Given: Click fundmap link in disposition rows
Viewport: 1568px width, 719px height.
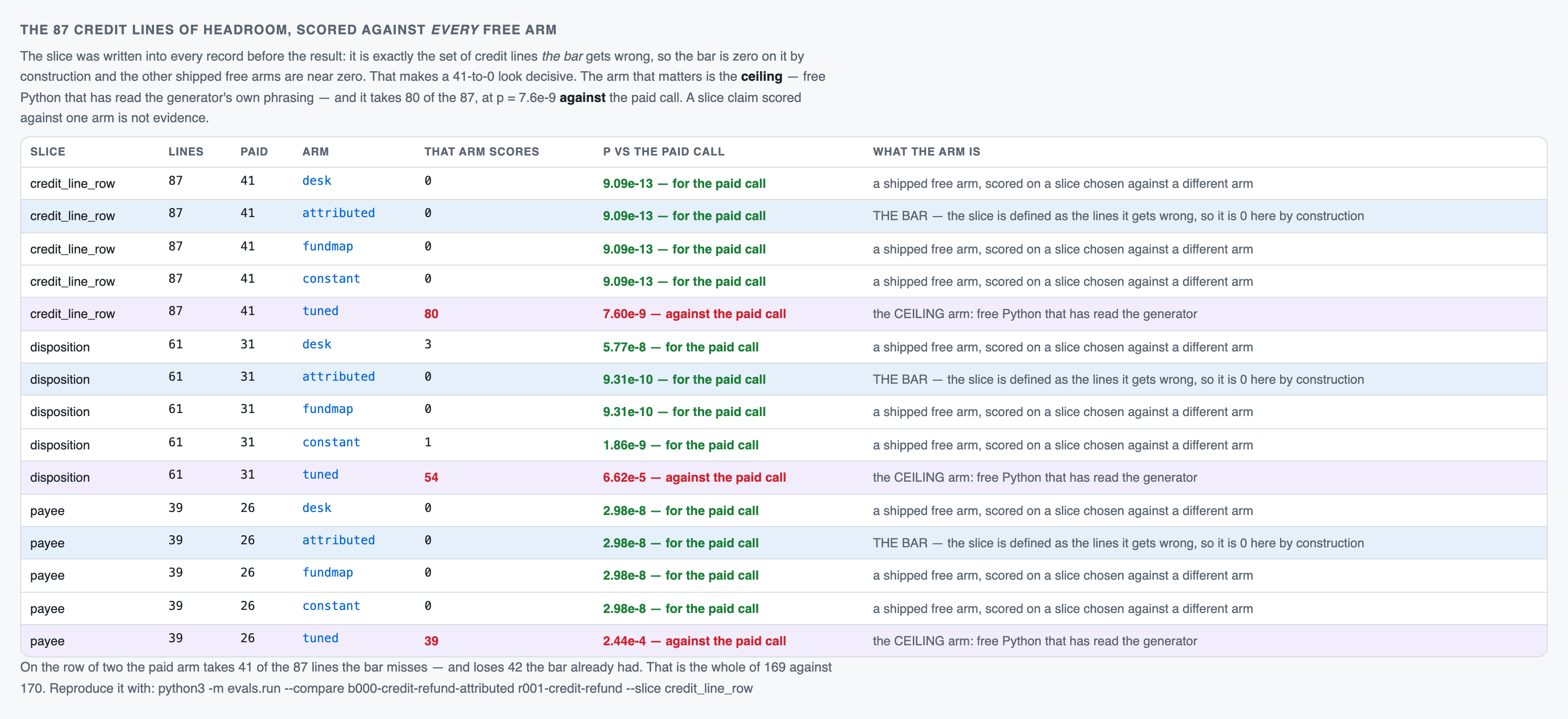Looking at the screenshot, I should click(327, 409).
